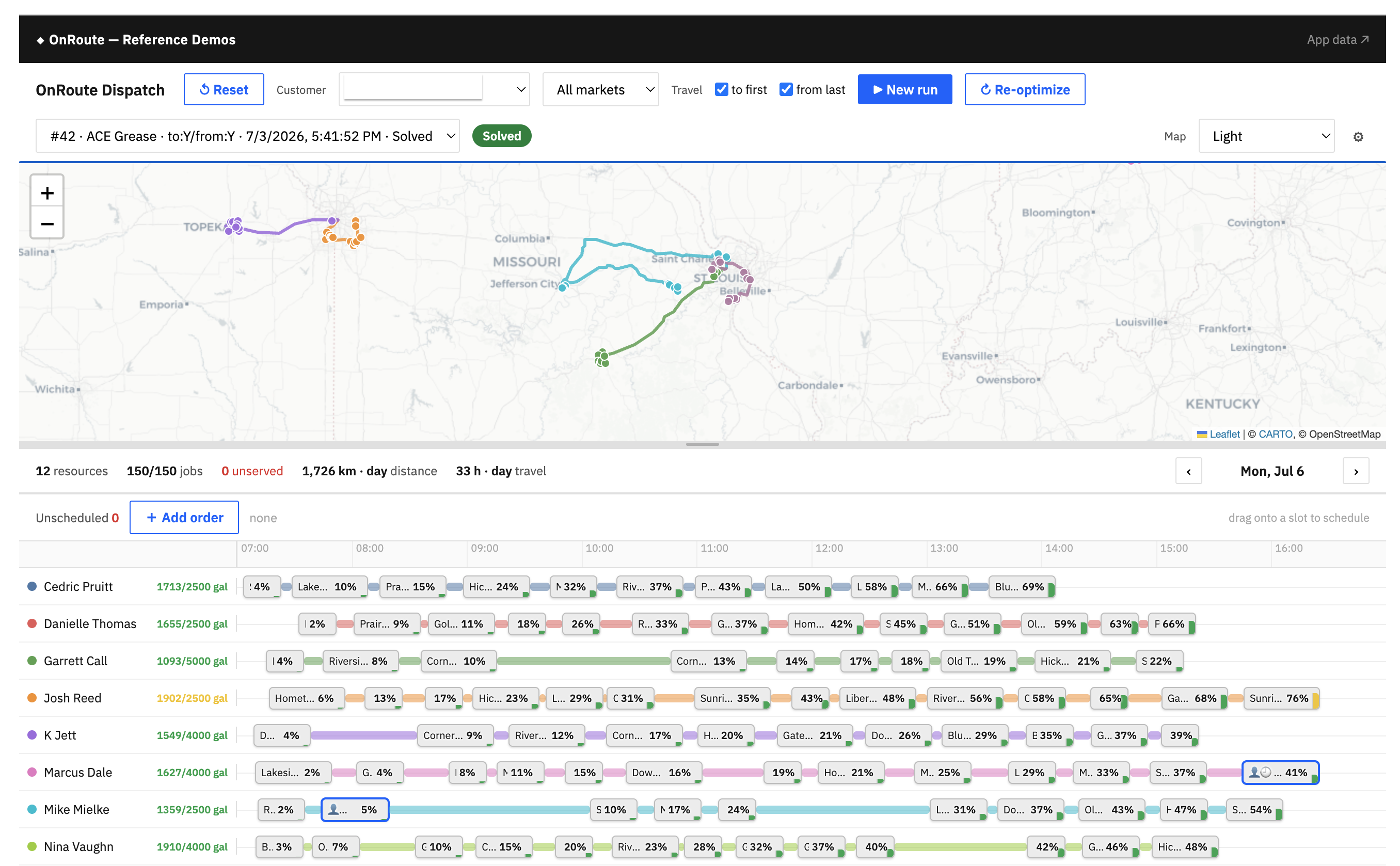Go to the next day arrow

pos(1355,471)
